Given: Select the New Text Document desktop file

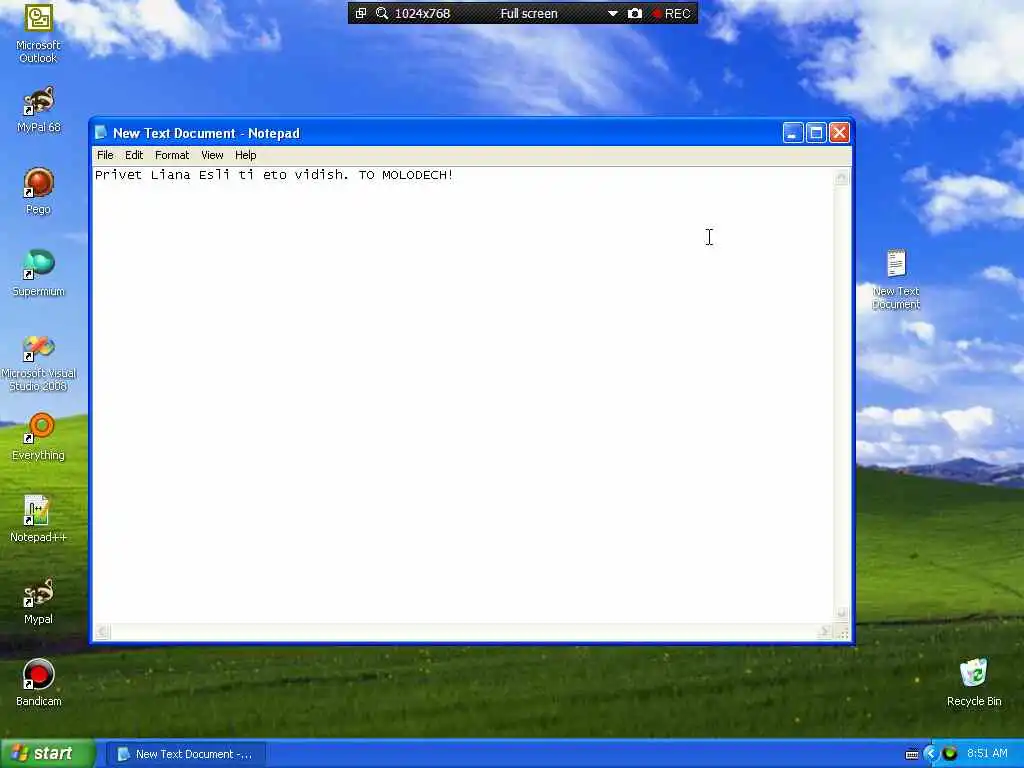Looking at the screenshot, I should coord(896,279).
